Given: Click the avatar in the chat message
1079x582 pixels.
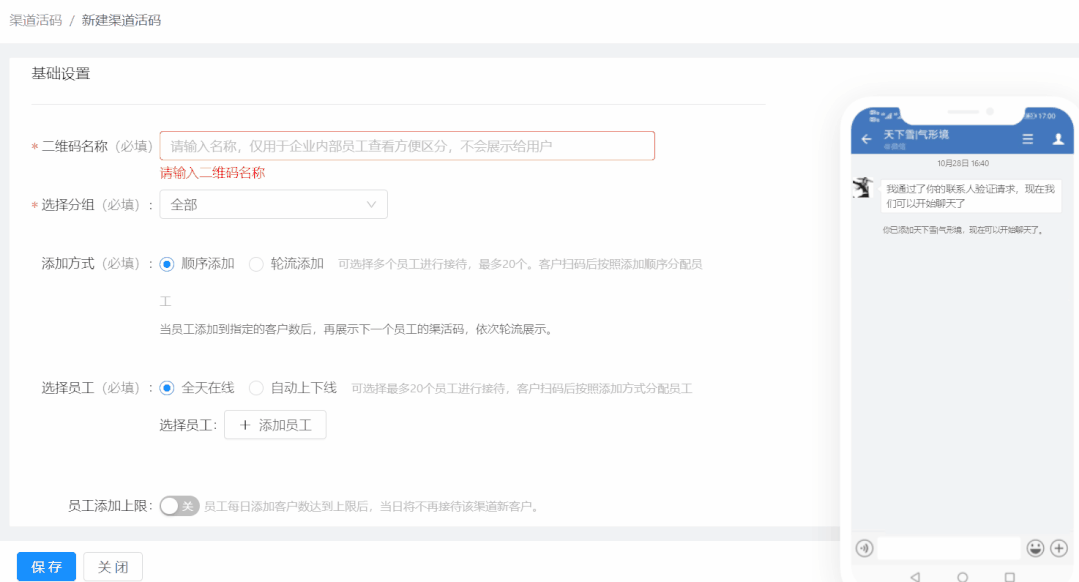Looking at the screenshot, I should point(863,187).
